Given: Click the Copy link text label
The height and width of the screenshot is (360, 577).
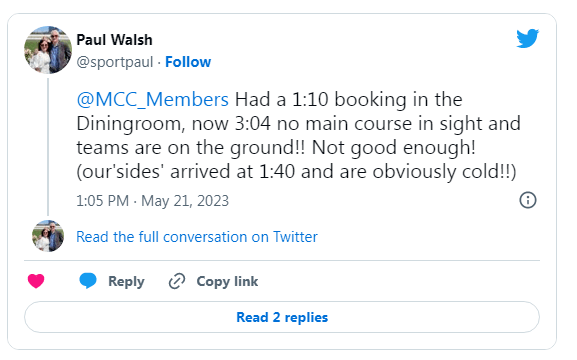Looking at the screenshot, I should tap(227, 281).
